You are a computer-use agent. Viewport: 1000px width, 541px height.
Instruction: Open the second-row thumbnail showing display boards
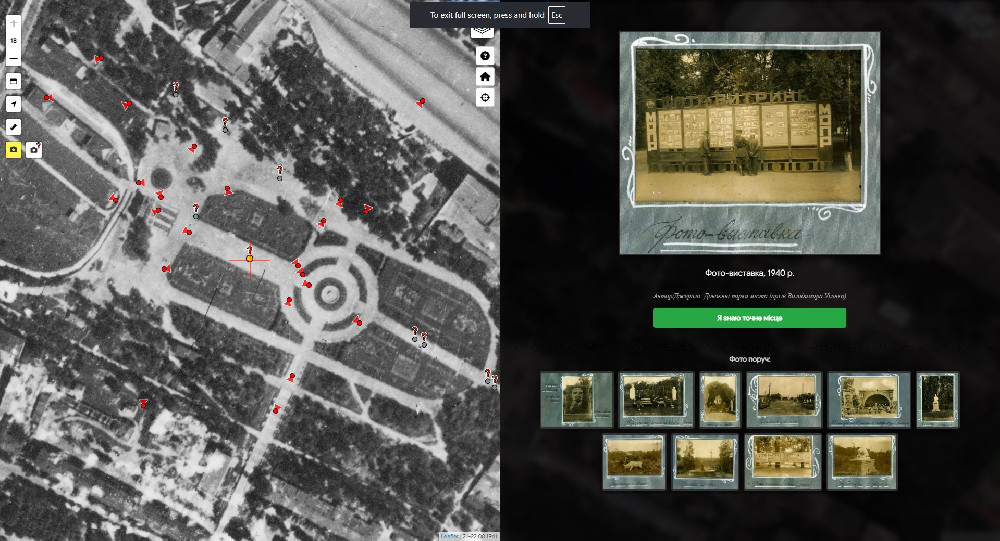pyautogui.click(x=783, y=462)
